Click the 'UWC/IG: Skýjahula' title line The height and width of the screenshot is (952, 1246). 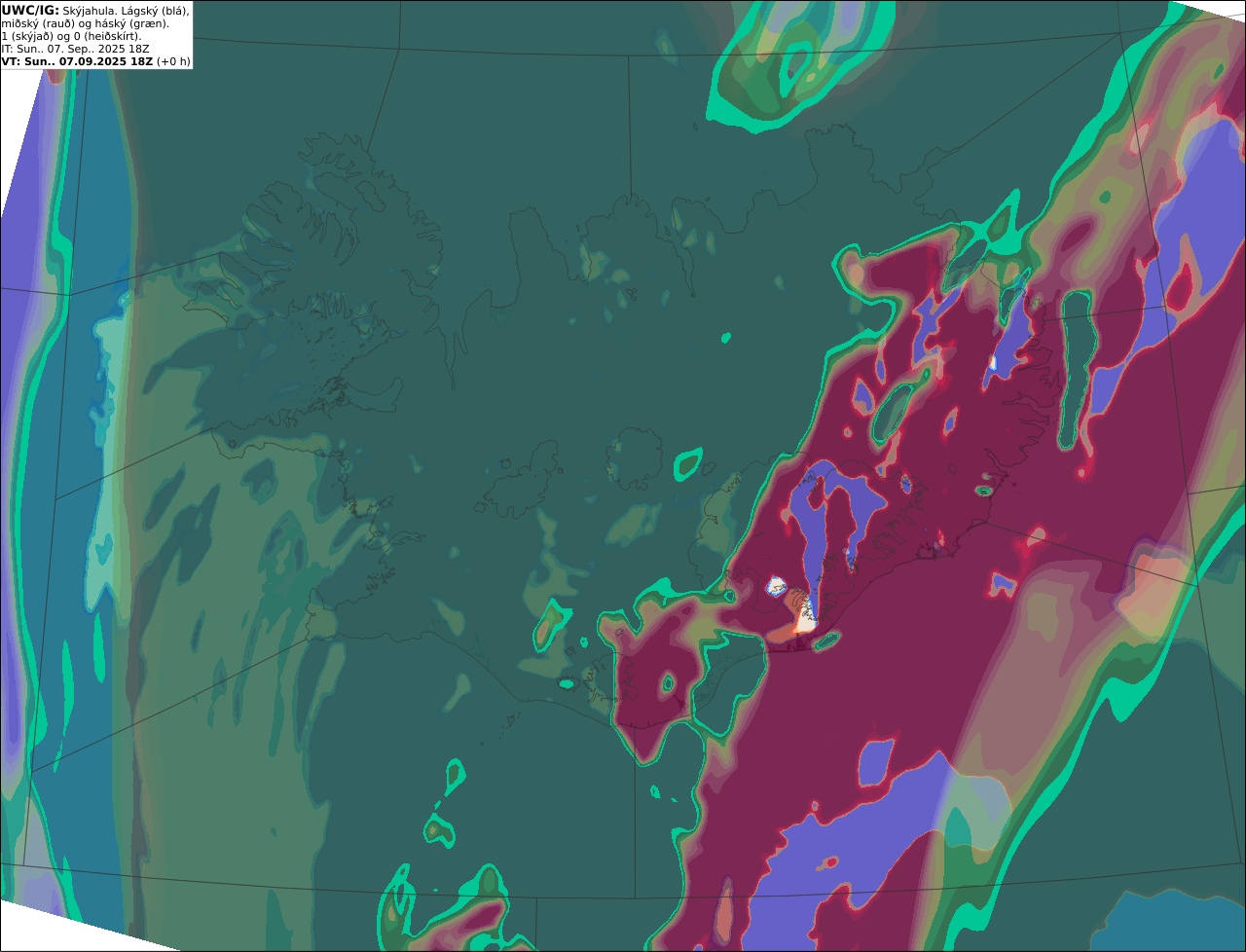(x=95, y=10)
